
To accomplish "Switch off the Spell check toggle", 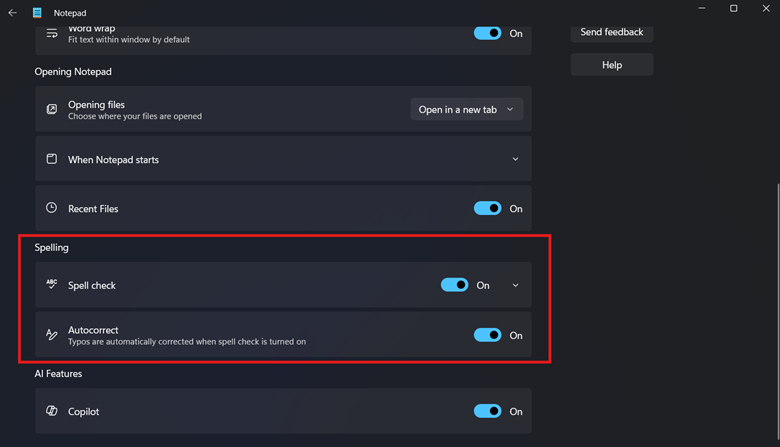I will tap(454, 285).
